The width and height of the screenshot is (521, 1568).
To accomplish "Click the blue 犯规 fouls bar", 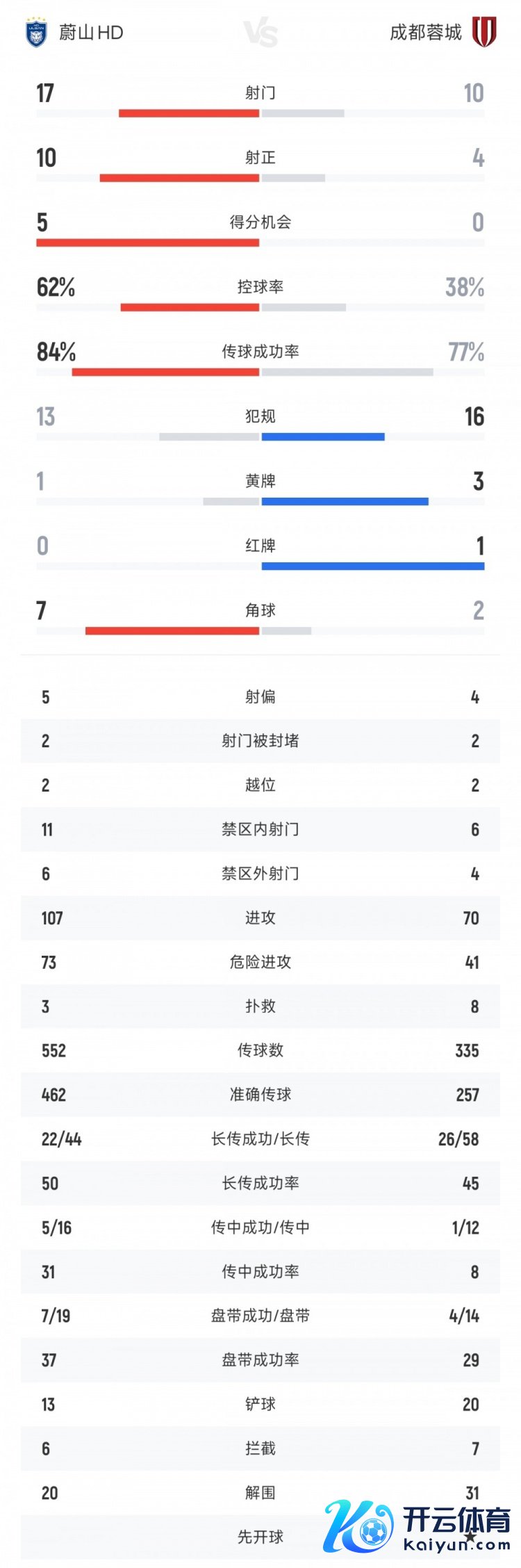I will click(323, 437).
